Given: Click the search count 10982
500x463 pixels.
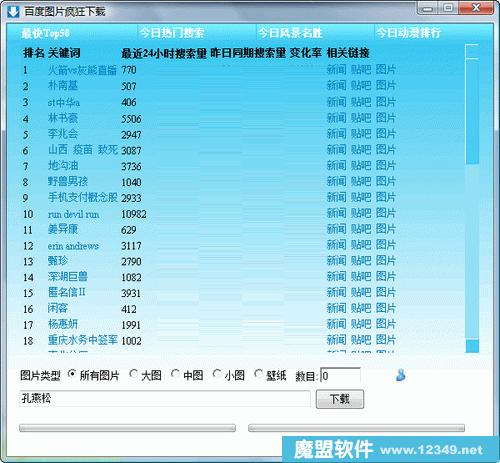Looking at the screenshot, I should pos(134,214).
